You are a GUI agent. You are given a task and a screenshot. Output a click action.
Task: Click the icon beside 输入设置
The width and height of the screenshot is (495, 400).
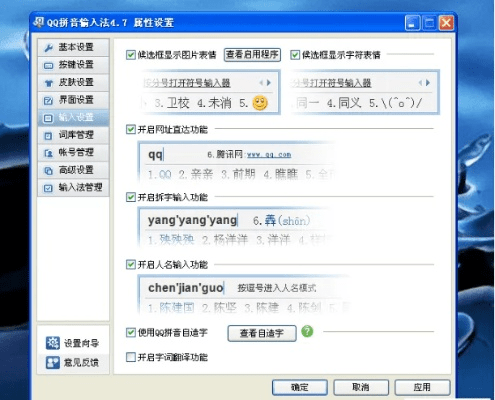coord(49,118)
